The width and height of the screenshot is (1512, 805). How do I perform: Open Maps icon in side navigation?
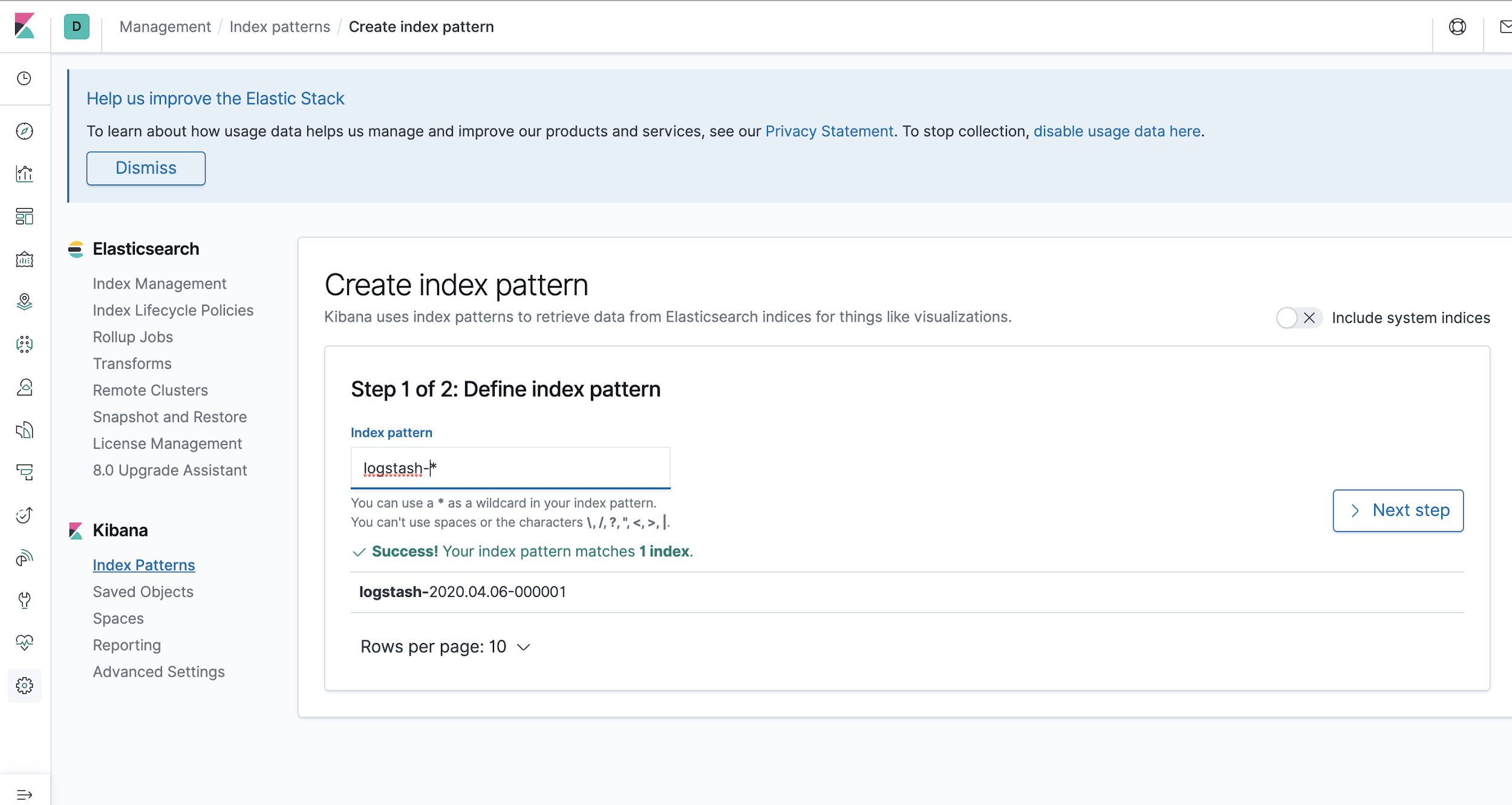pos(24,302)
